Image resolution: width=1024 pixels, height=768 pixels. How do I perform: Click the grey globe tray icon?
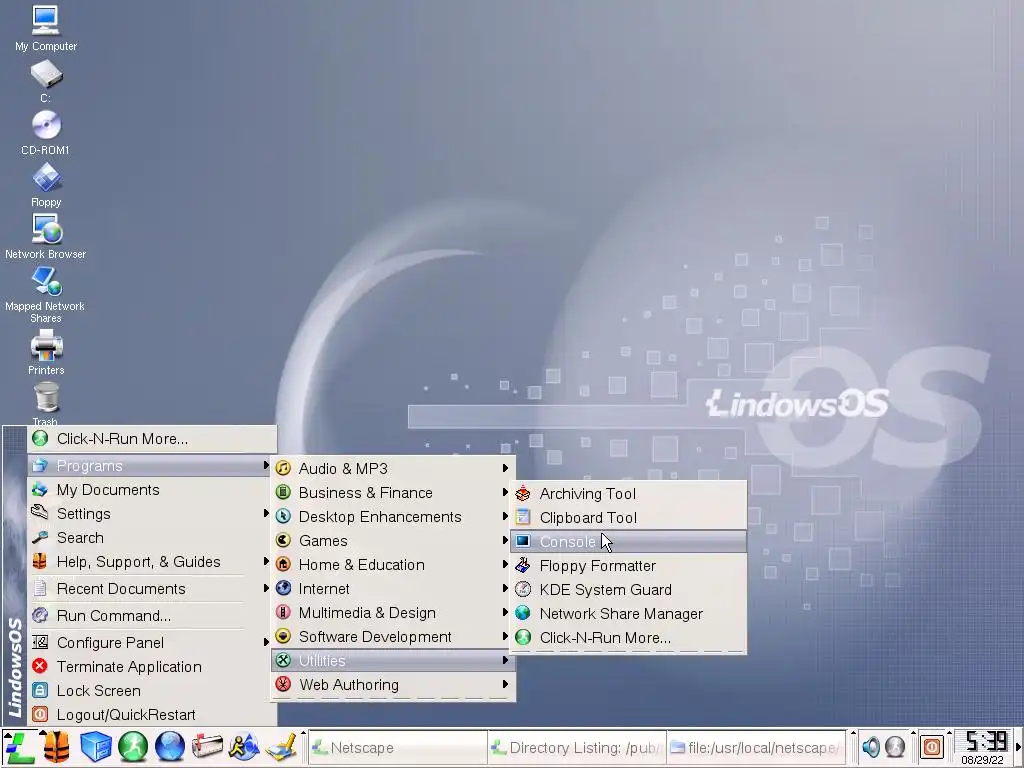[x=895, y=746]
